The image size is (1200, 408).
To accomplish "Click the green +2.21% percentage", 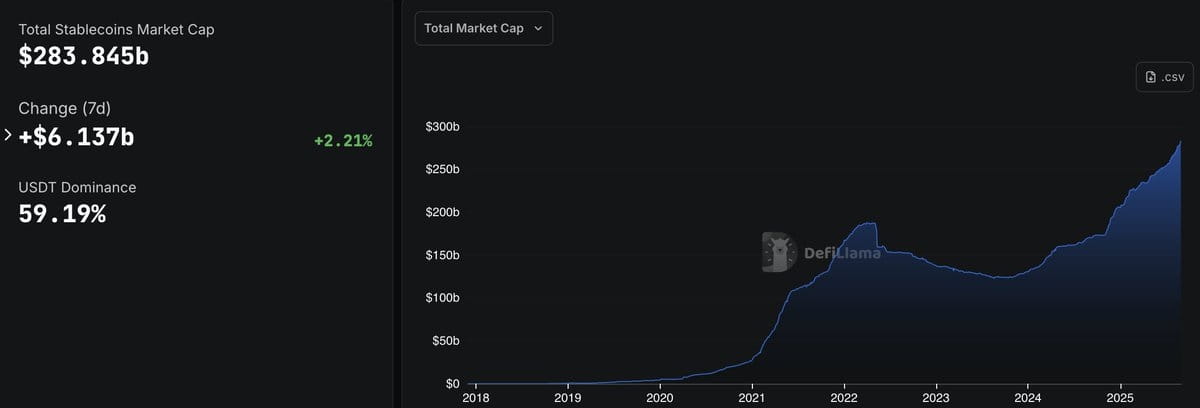I will point(343,141).
